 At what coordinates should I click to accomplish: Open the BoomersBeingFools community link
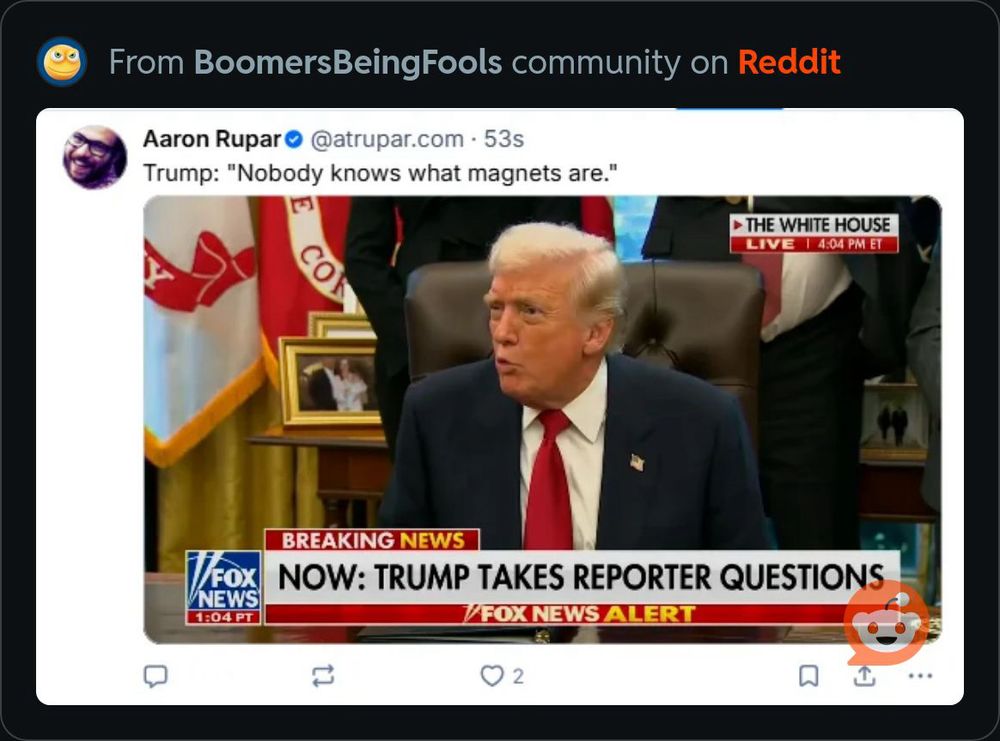click(x=348, y=62)
